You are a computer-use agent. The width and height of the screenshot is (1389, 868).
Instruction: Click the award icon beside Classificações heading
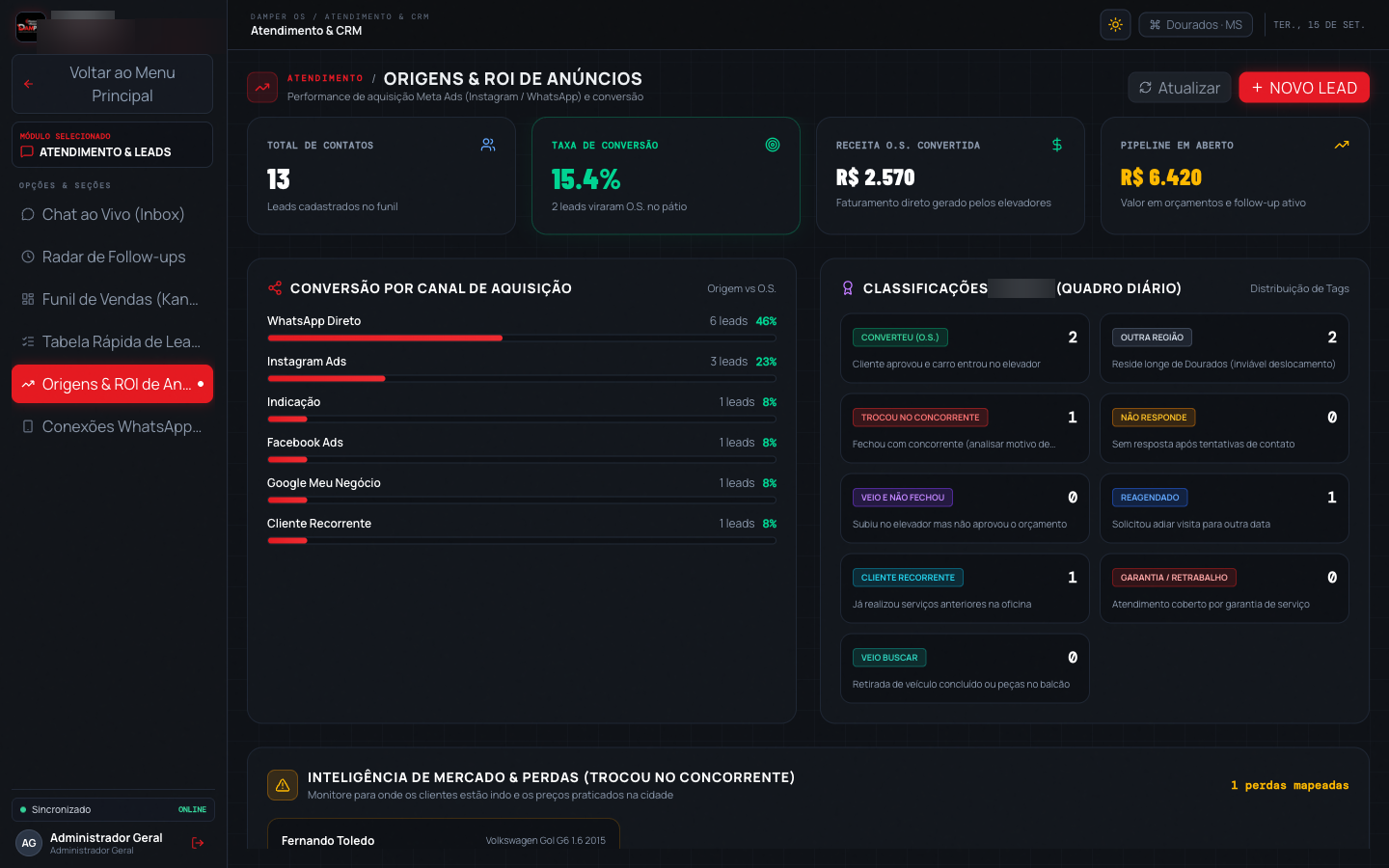click(x=848, y=287)
